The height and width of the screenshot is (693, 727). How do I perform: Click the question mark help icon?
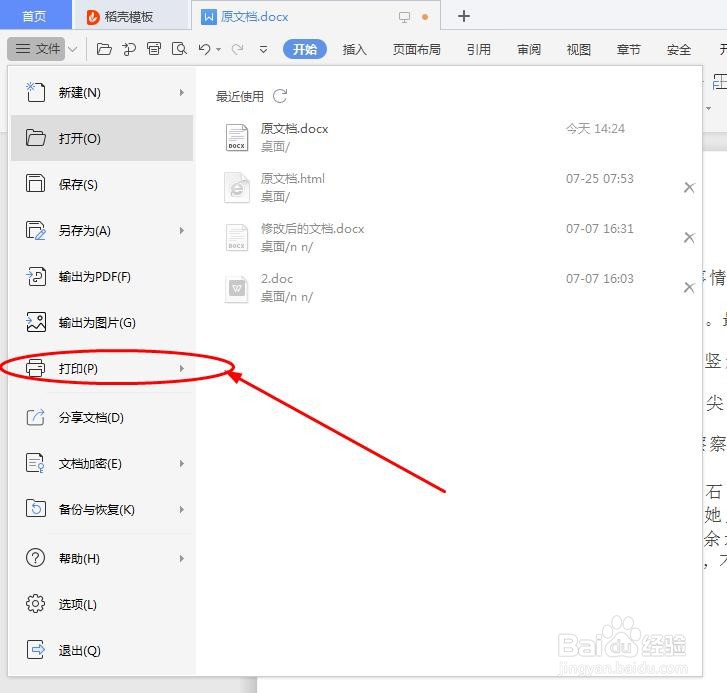coord(36,558)
